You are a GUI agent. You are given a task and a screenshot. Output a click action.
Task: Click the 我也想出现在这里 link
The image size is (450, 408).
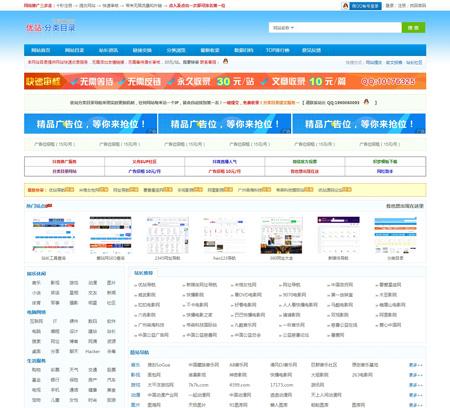[405, 206]
